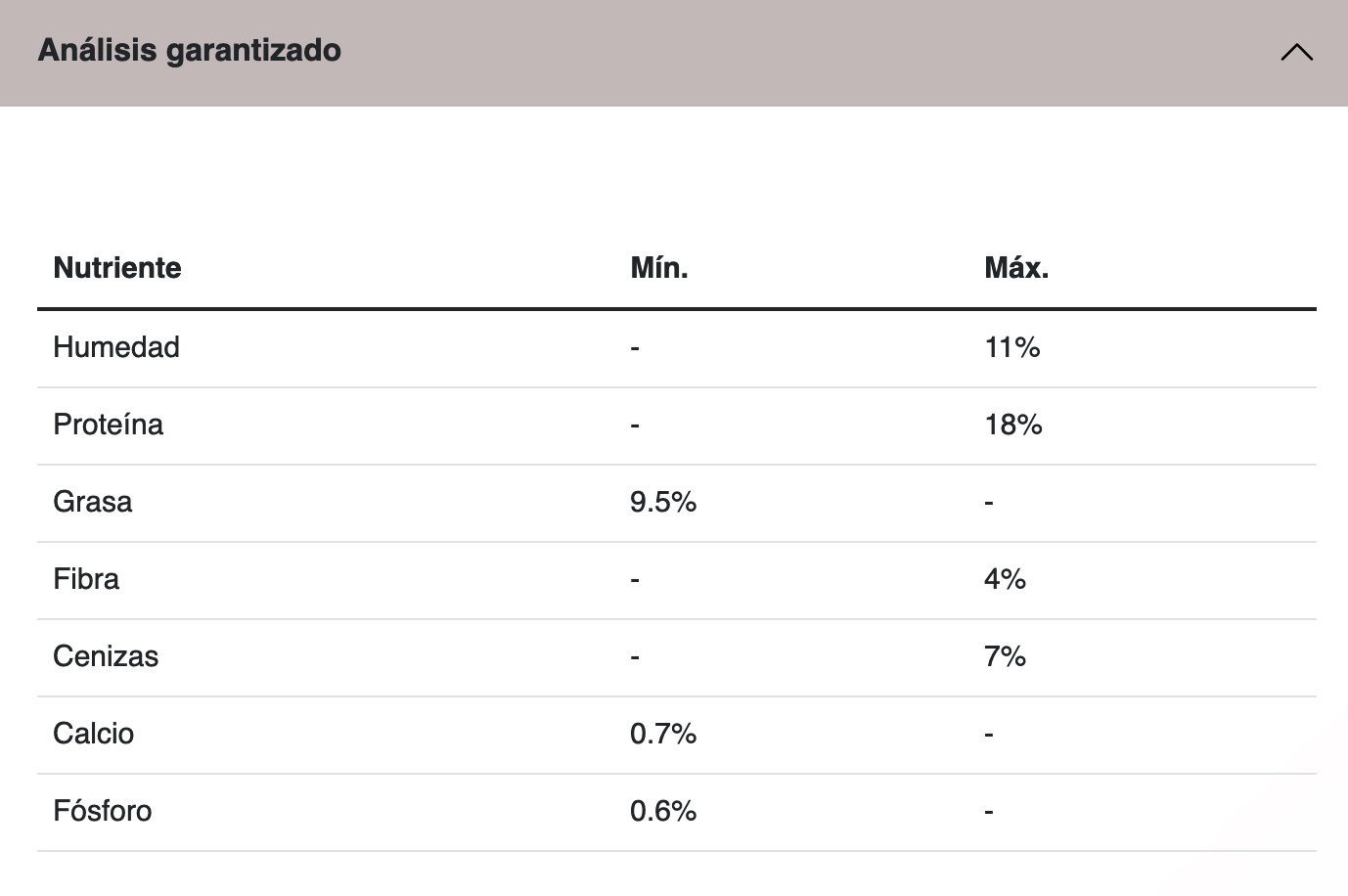Click the Grasa row label
1348x896 pixels.
click(93, 502)
